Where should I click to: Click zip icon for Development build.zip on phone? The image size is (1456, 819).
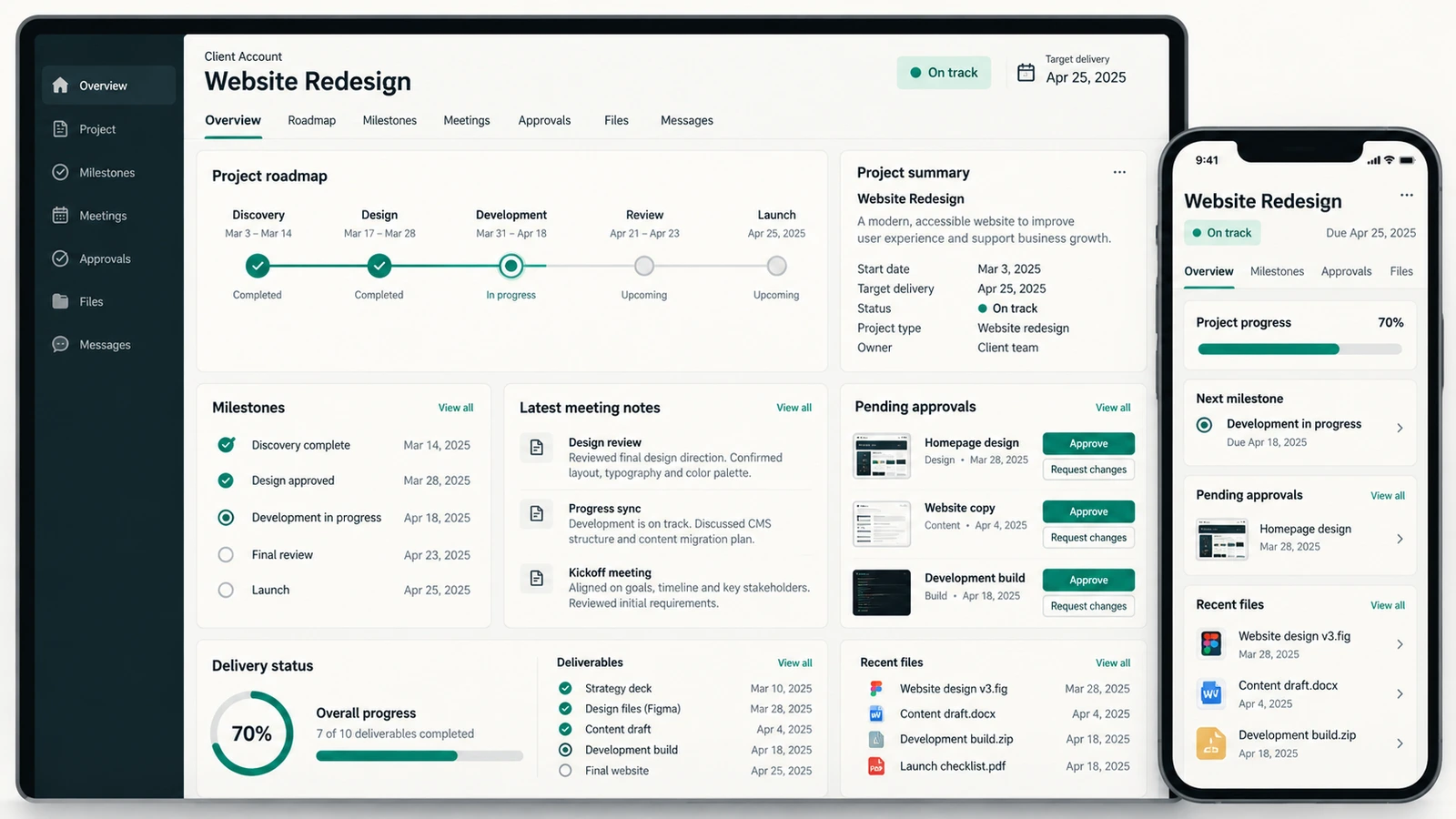[x=1210, y=743]
